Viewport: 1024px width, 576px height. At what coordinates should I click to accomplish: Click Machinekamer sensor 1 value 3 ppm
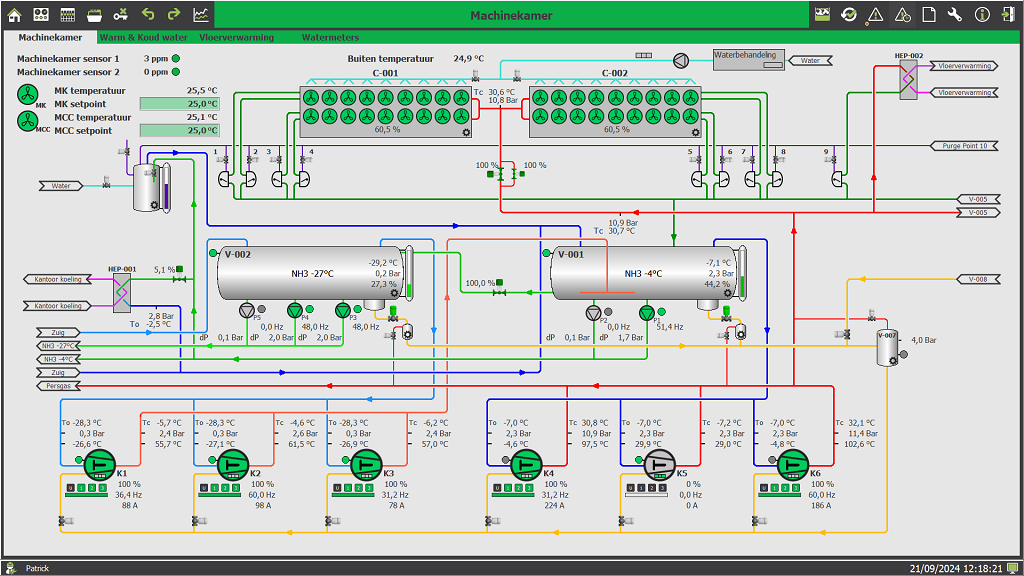[156, 59]
